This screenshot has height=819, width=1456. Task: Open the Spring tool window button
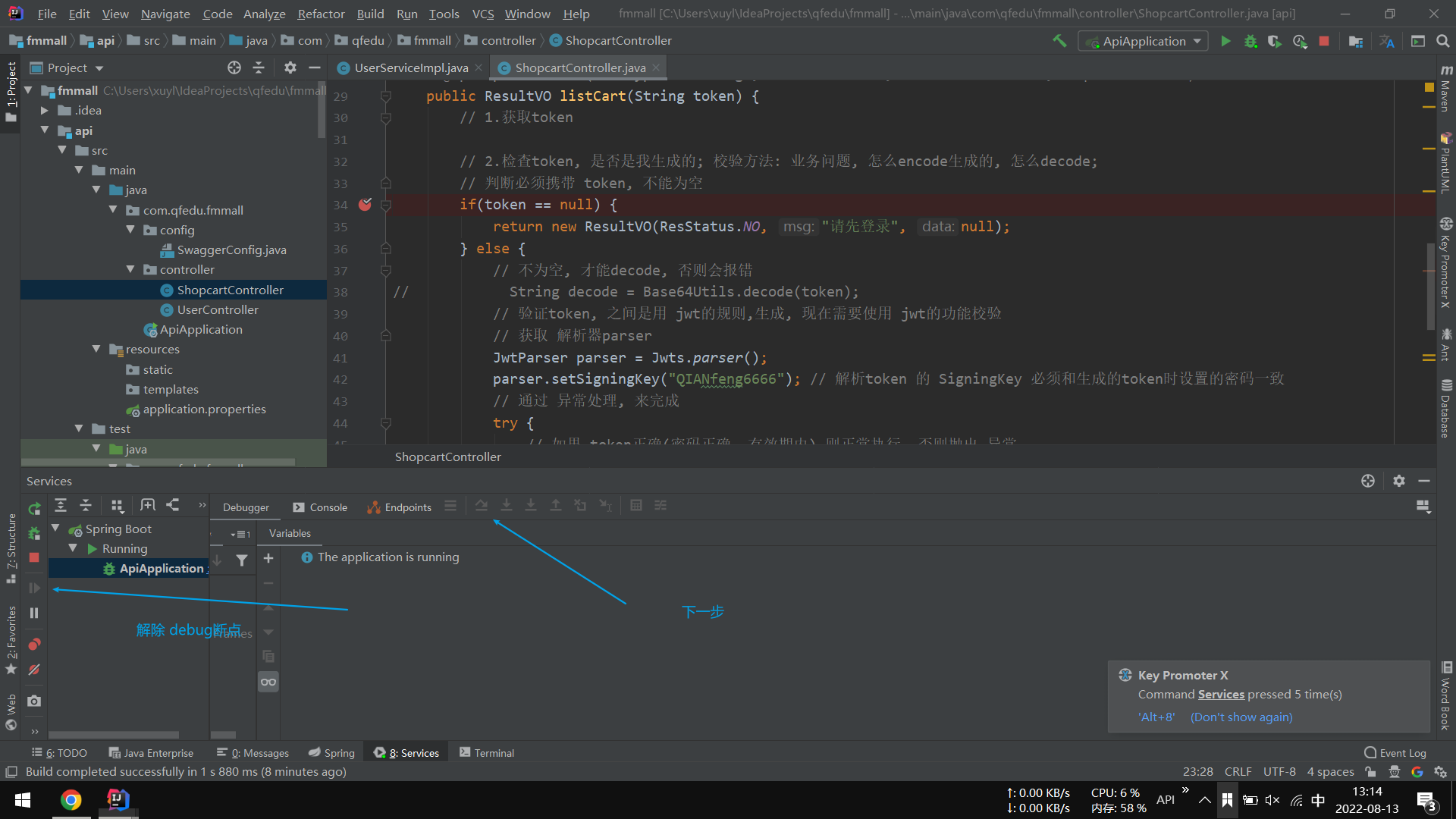pos(331,753)
